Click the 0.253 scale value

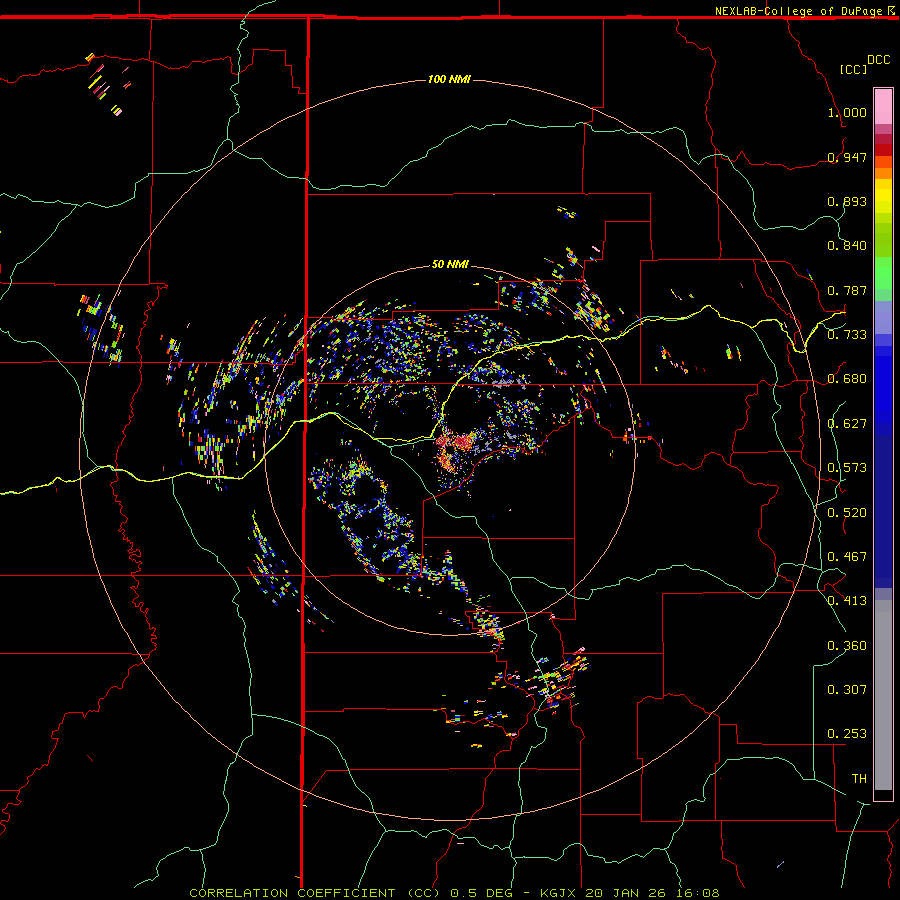point(847,734)
